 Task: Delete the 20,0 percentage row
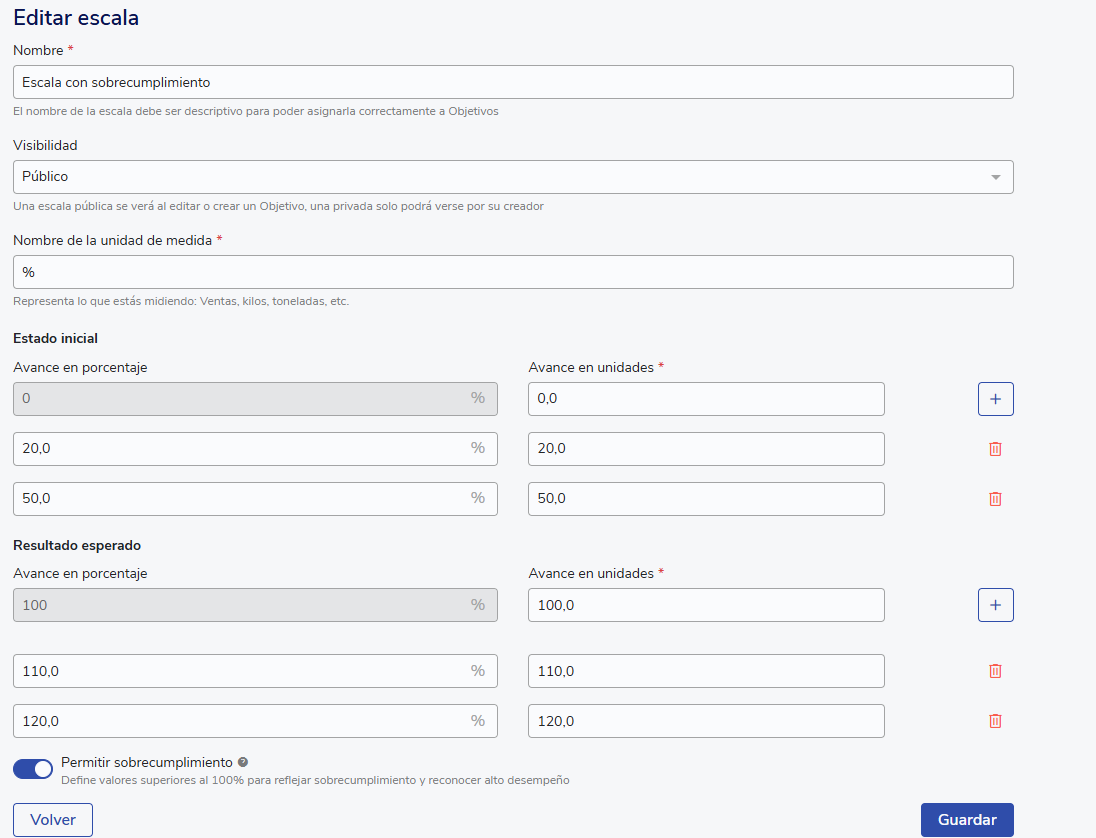point(995,449)
